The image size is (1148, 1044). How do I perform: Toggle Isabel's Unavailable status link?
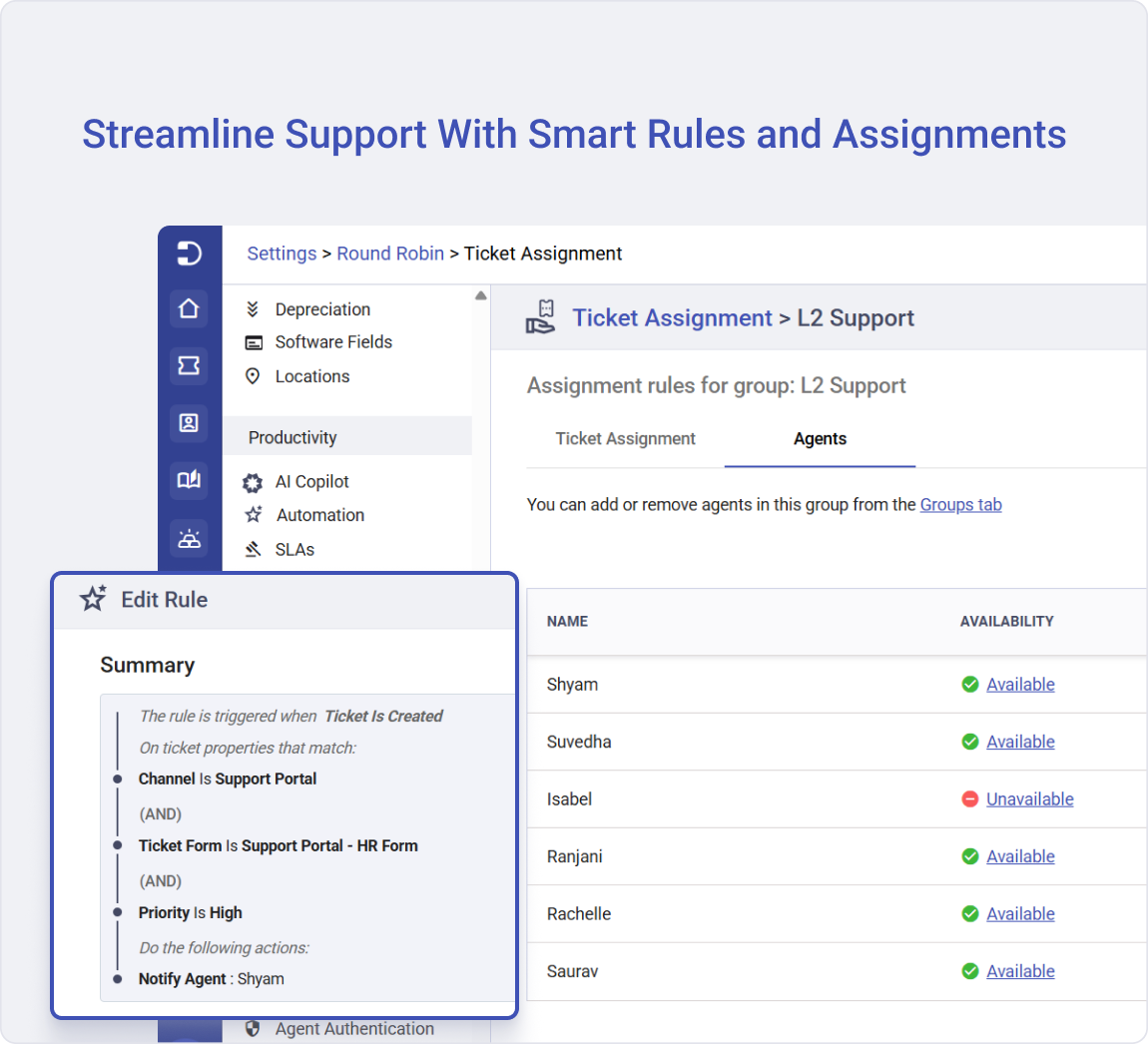(1030, 799)
